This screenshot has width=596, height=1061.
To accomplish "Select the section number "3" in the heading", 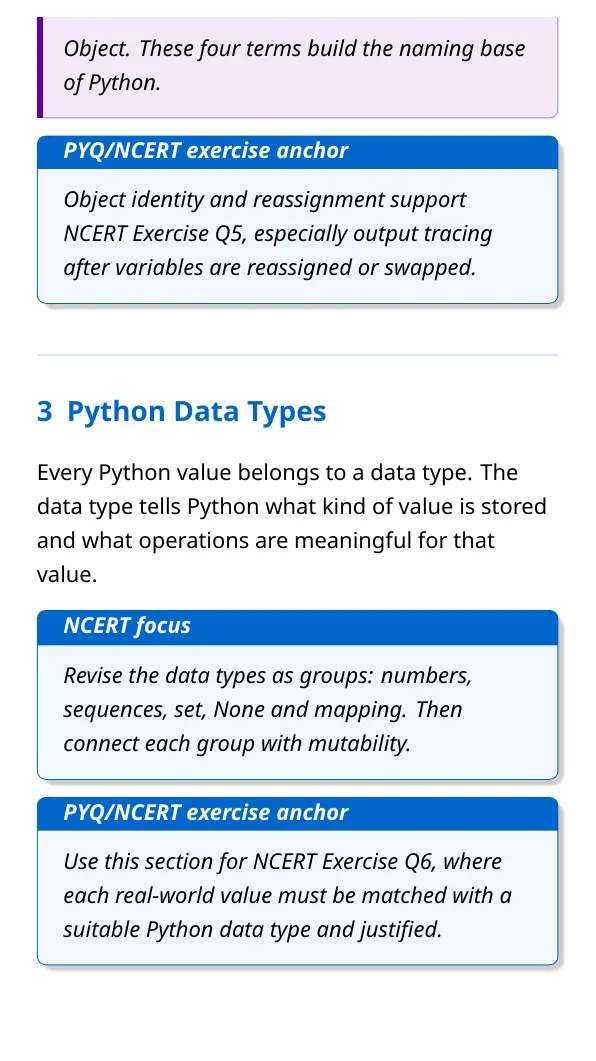I will [x=45, y=411].
